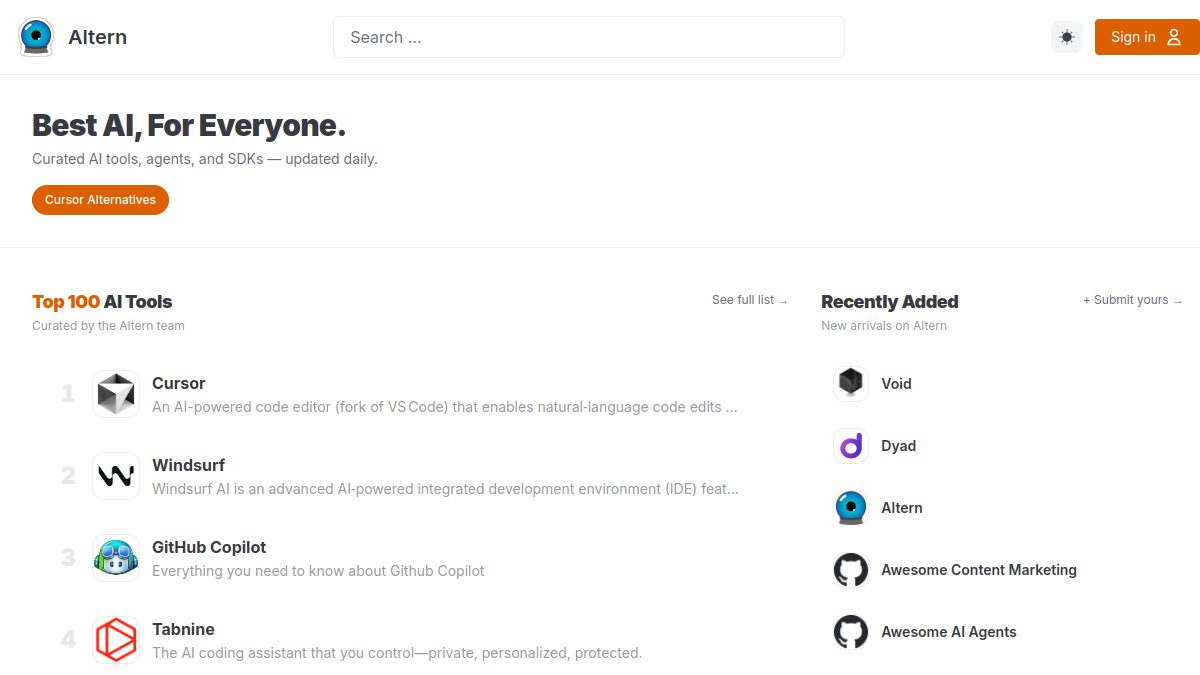Image resolution: width=1200 pixels, height=675 pixels.
Task: Click the Submit yours link
Action: click(1133, 300)
